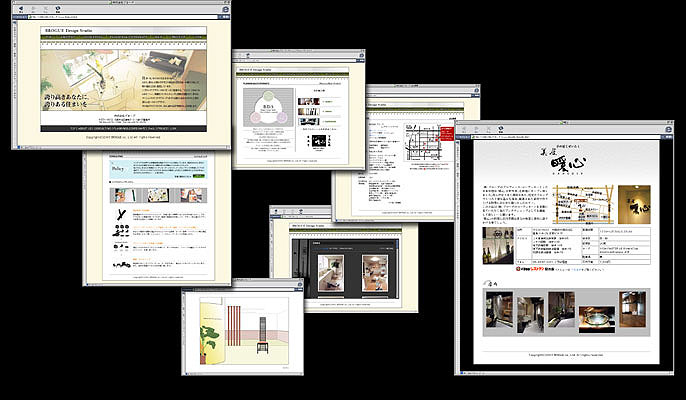Click the green top circle of B.D.S diagram
This screenshot has width=686, height=400.
269,96
